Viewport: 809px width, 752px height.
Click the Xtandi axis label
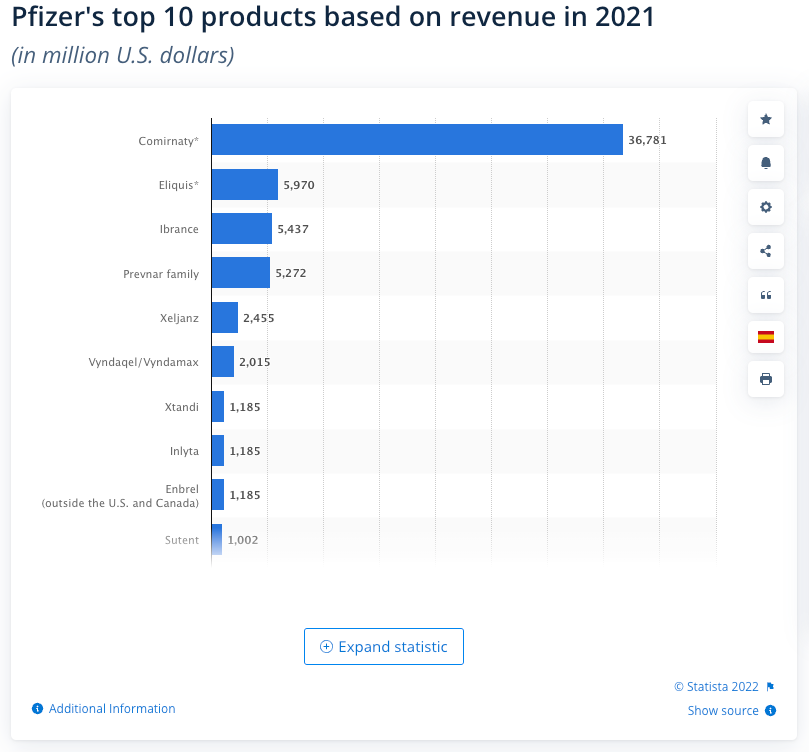coord(182,407)
